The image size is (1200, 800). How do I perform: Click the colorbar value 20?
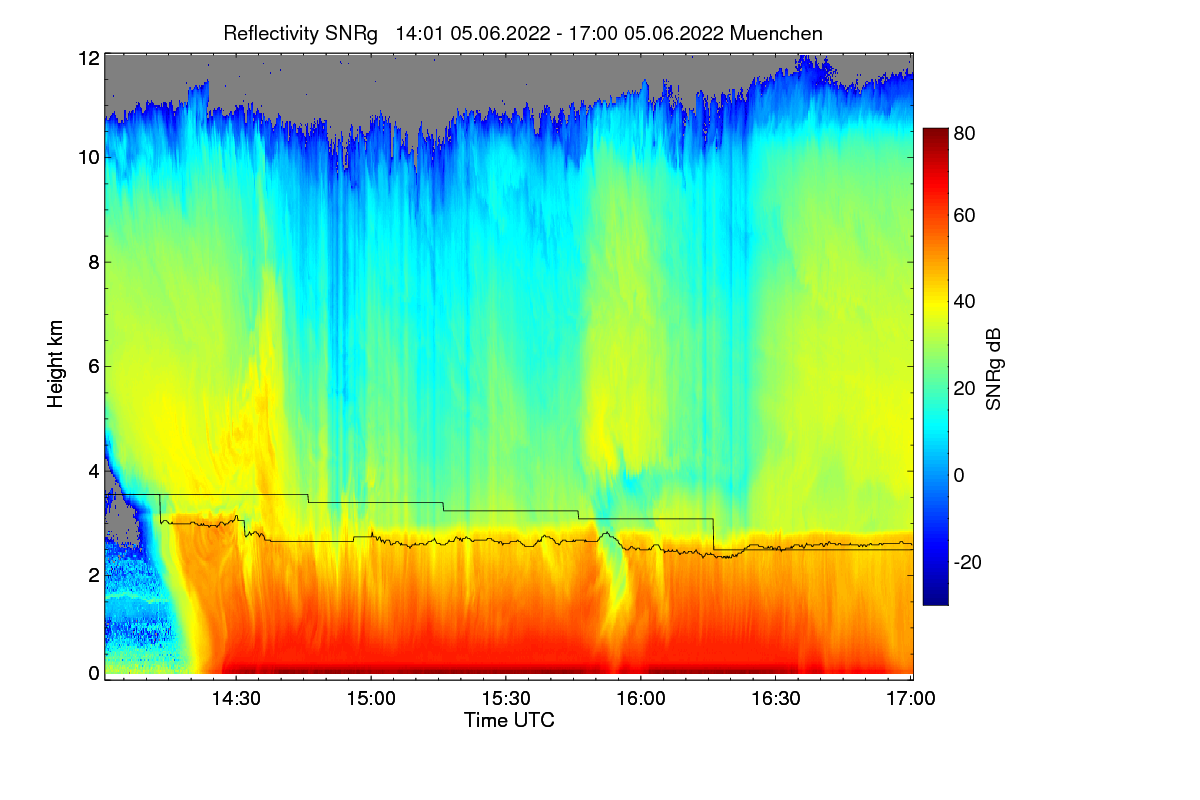tap(964, 388)
